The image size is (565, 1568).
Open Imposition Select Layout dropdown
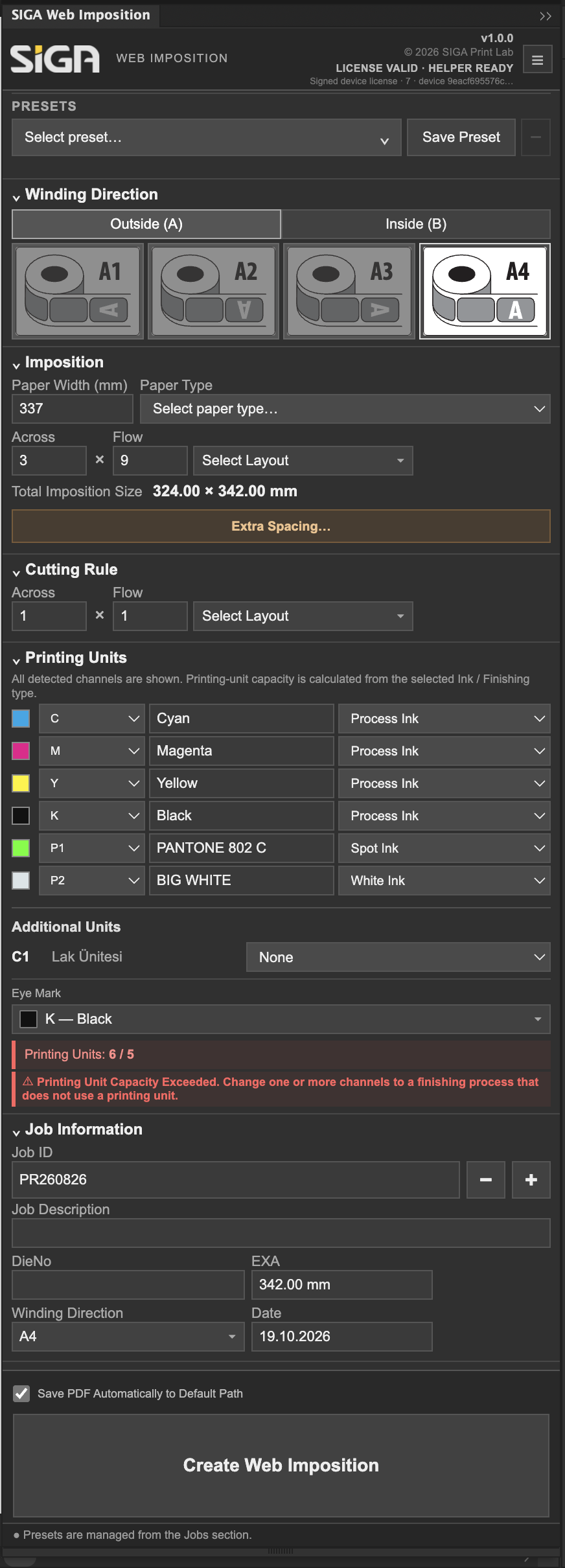click(303, 461)
